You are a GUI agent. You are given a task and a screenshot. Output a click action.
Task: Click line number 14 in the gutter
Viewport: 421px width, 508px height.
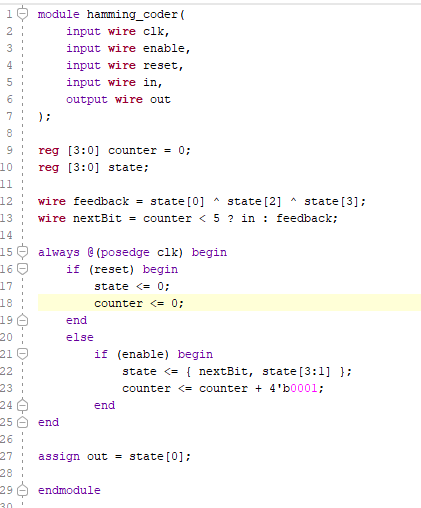pyautogui.click(x=6, y=235)
